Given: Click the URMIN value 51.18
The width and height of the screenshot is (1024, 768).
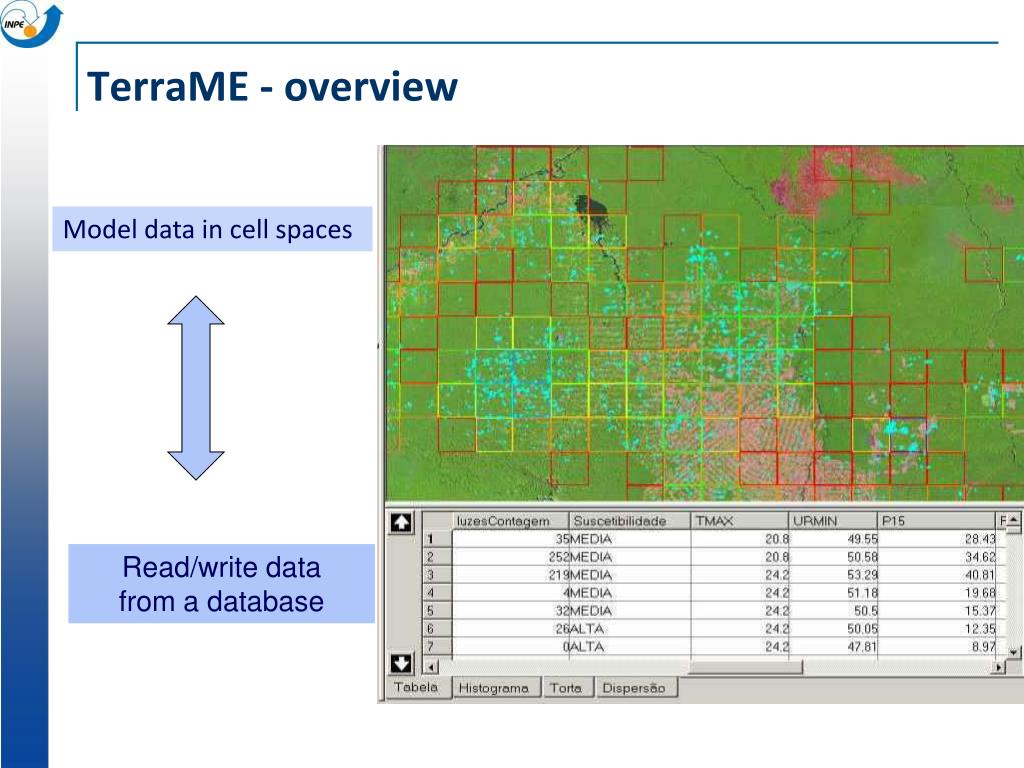Looking at the screenshot, I should click(x=862, y=593).
